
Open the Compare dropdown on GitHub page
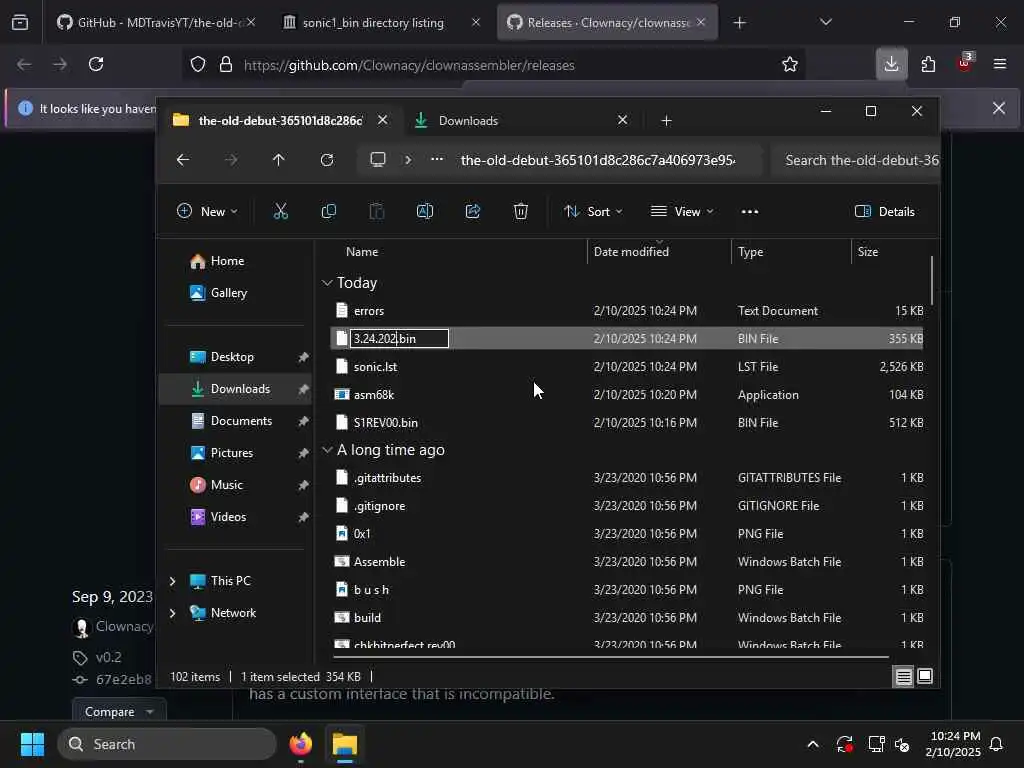[x=119, y=711]
